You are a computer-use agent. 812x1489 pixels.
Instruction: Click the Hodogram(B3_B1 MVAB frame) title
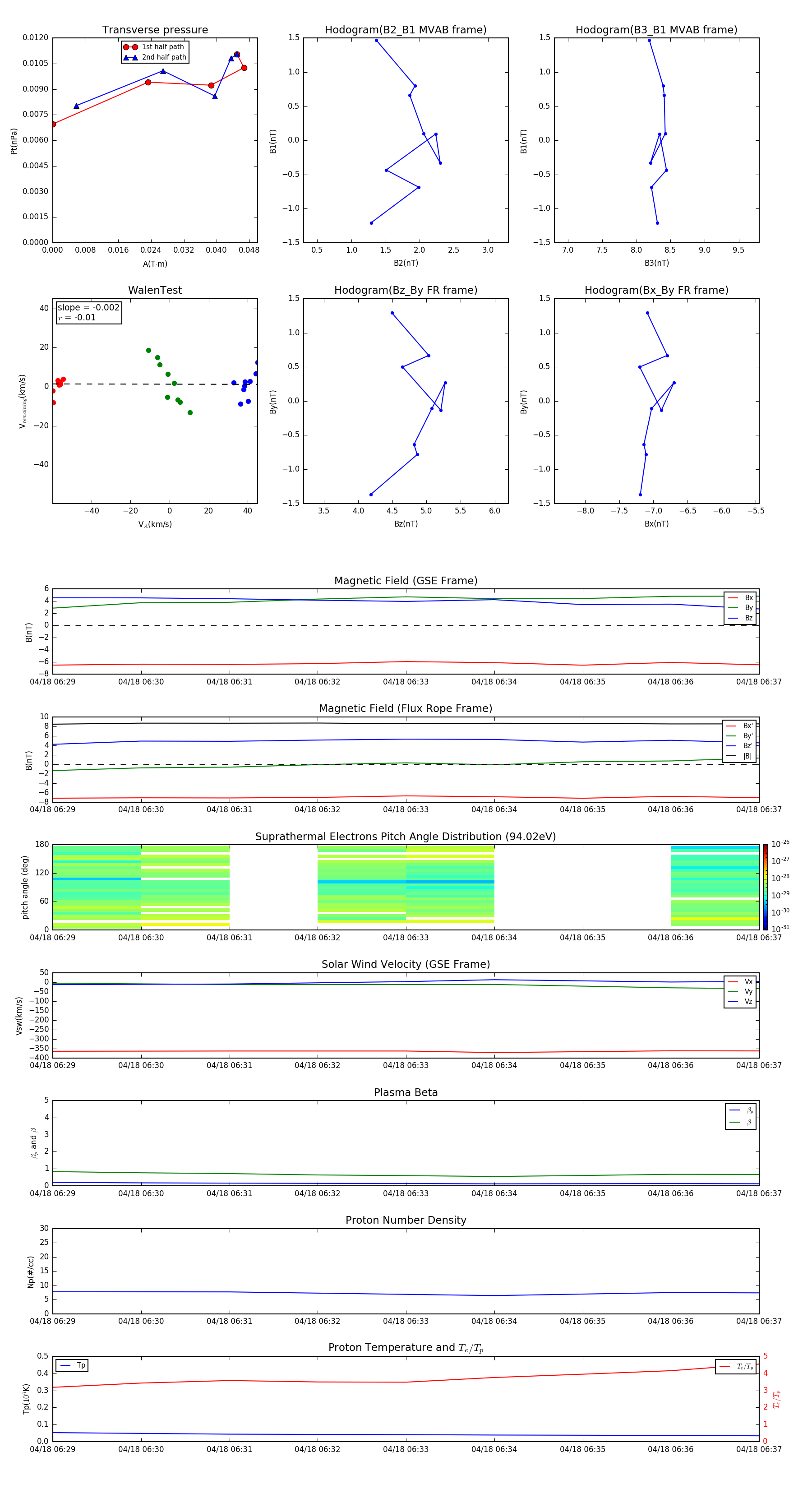656,30
